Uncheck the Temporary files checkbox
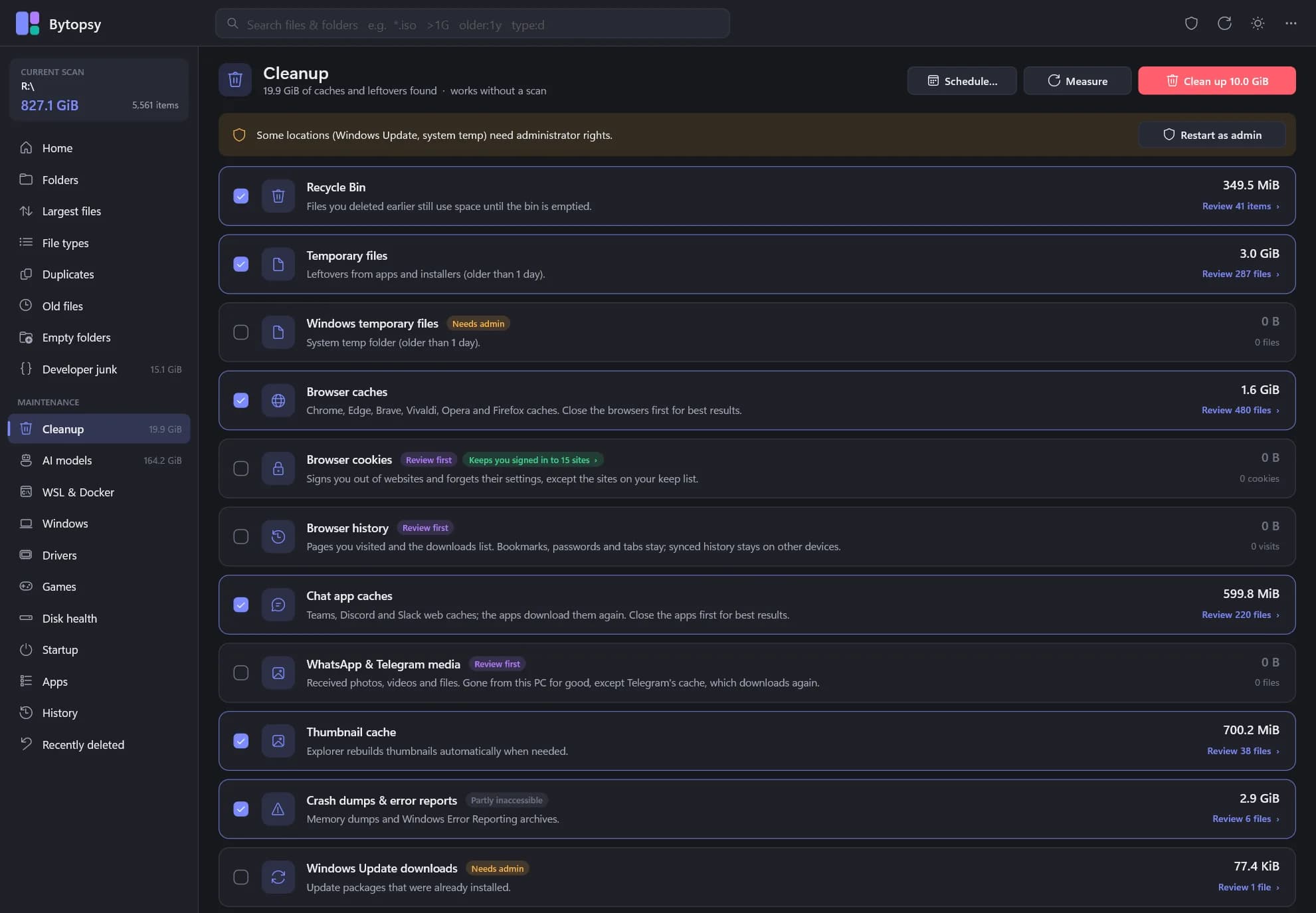 241,264
